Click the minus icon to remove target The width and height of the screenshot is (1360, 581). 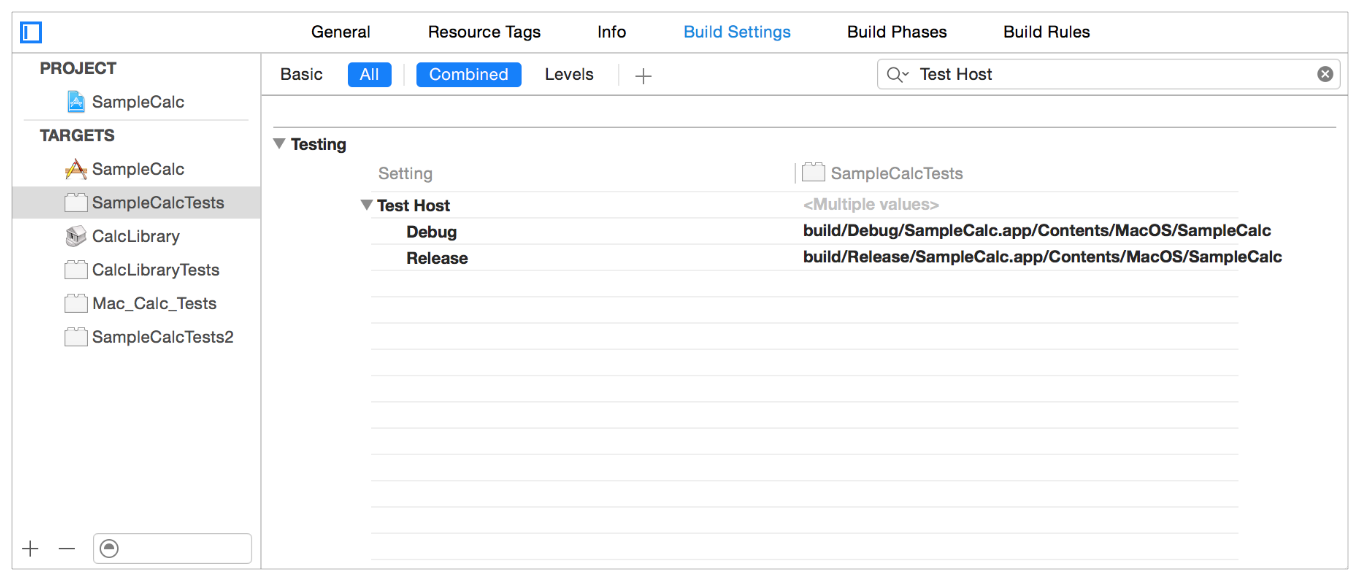[x=66, y=548]
